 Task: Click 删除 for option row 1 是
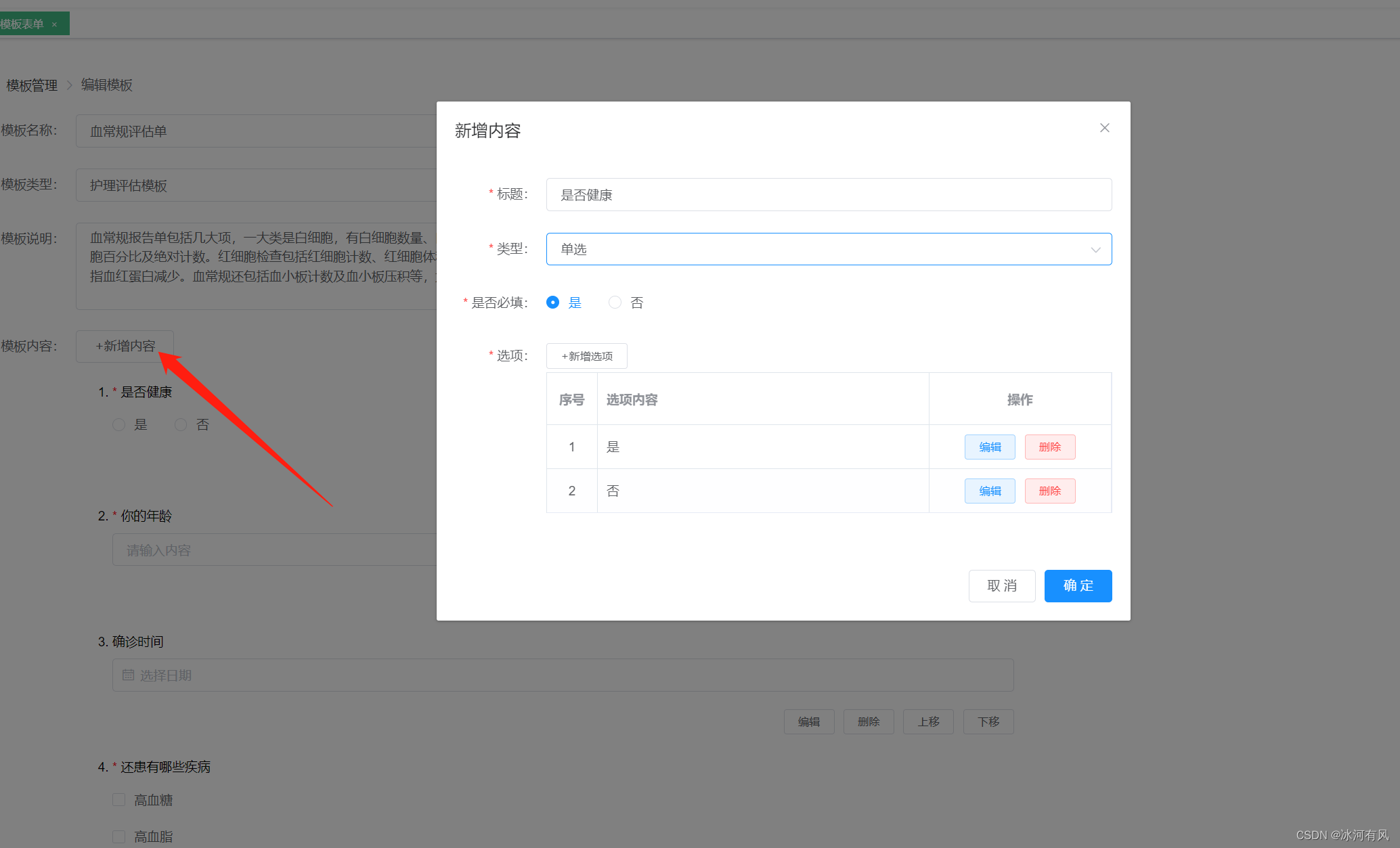click(1049, 447)
